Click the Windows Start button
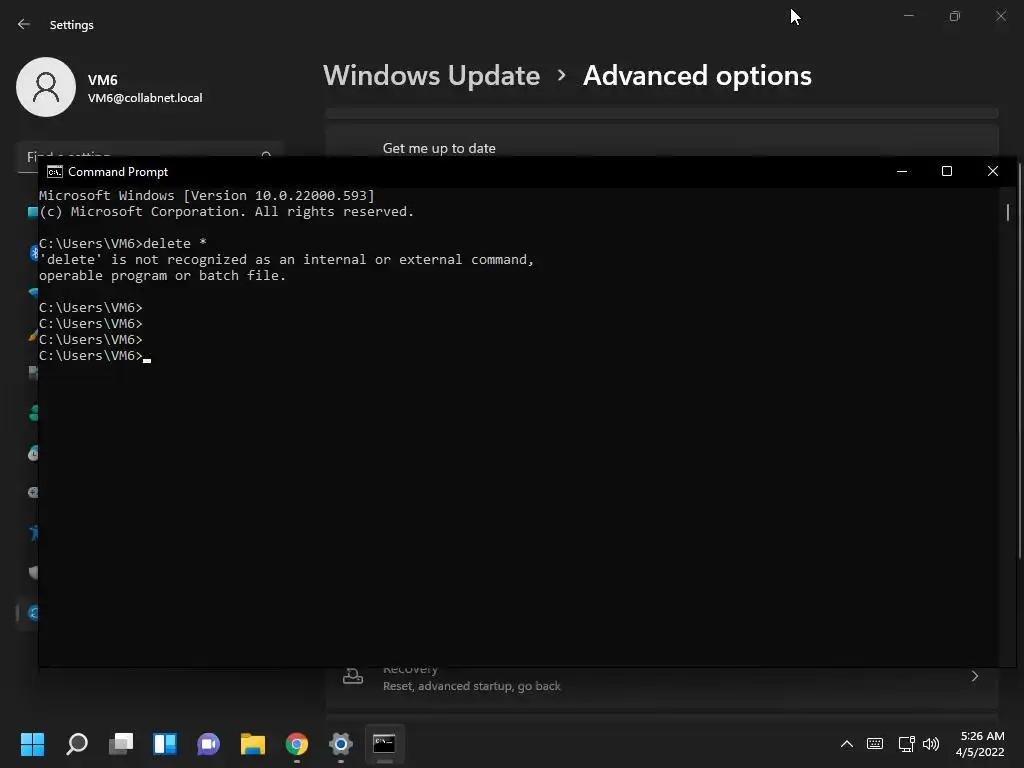Image resolution: width=1024 pixels, height=768 pixels. (32, 744)
